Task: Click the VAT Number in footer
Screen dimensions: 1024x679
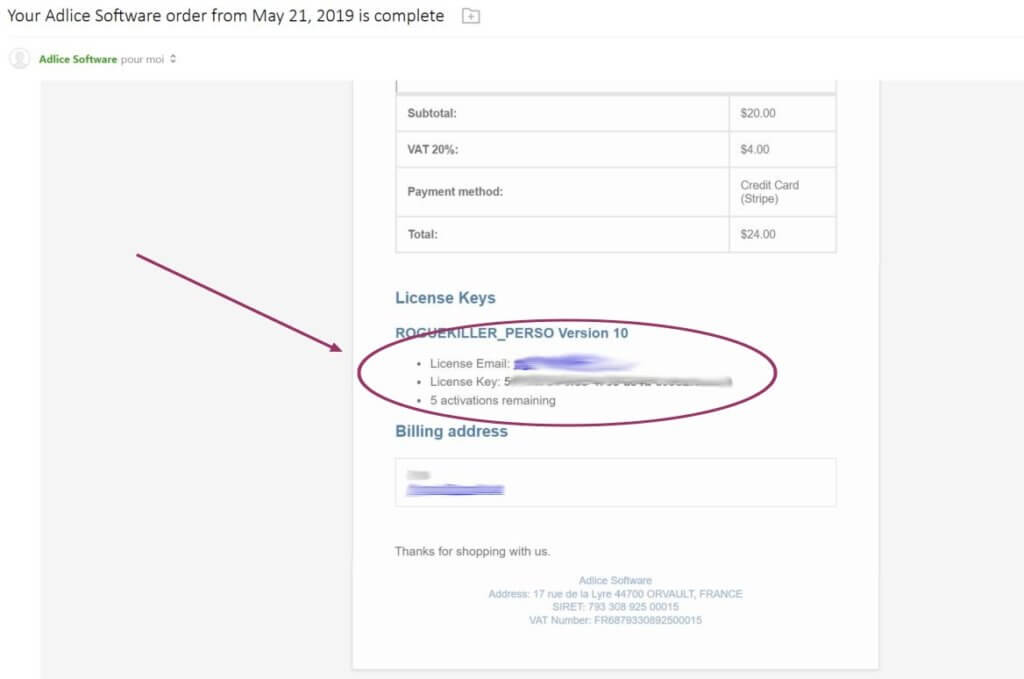Action: click(615, 620)
